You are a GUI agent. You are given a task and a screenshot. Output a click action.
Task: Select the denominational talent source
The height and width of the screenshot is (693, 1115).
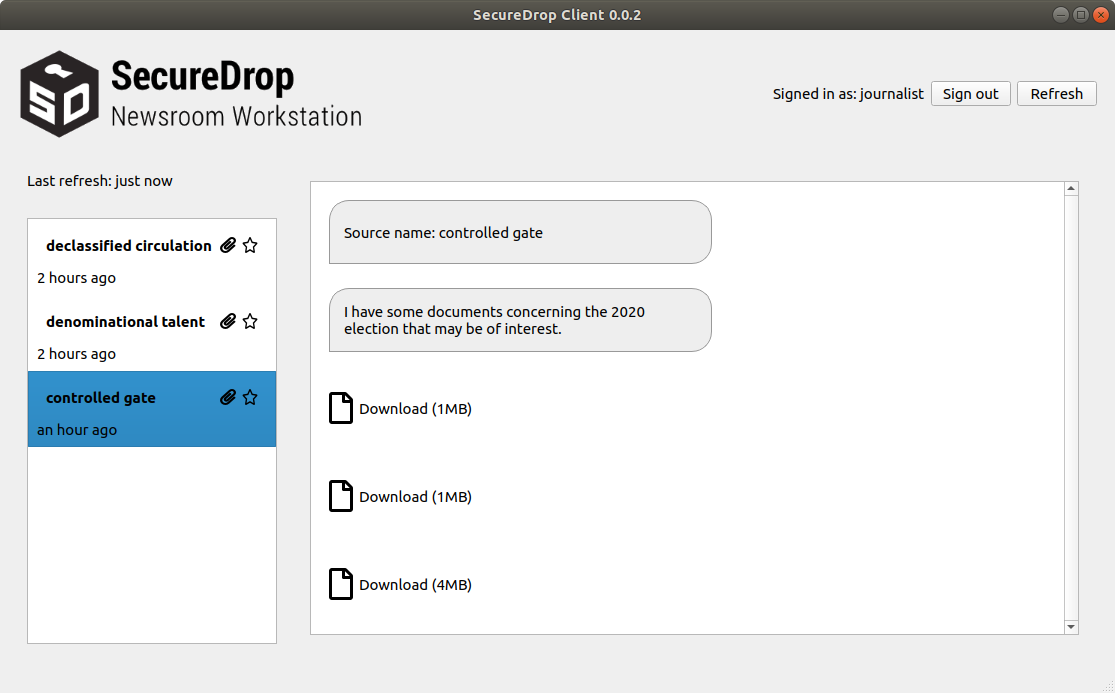tap(151, 333)
